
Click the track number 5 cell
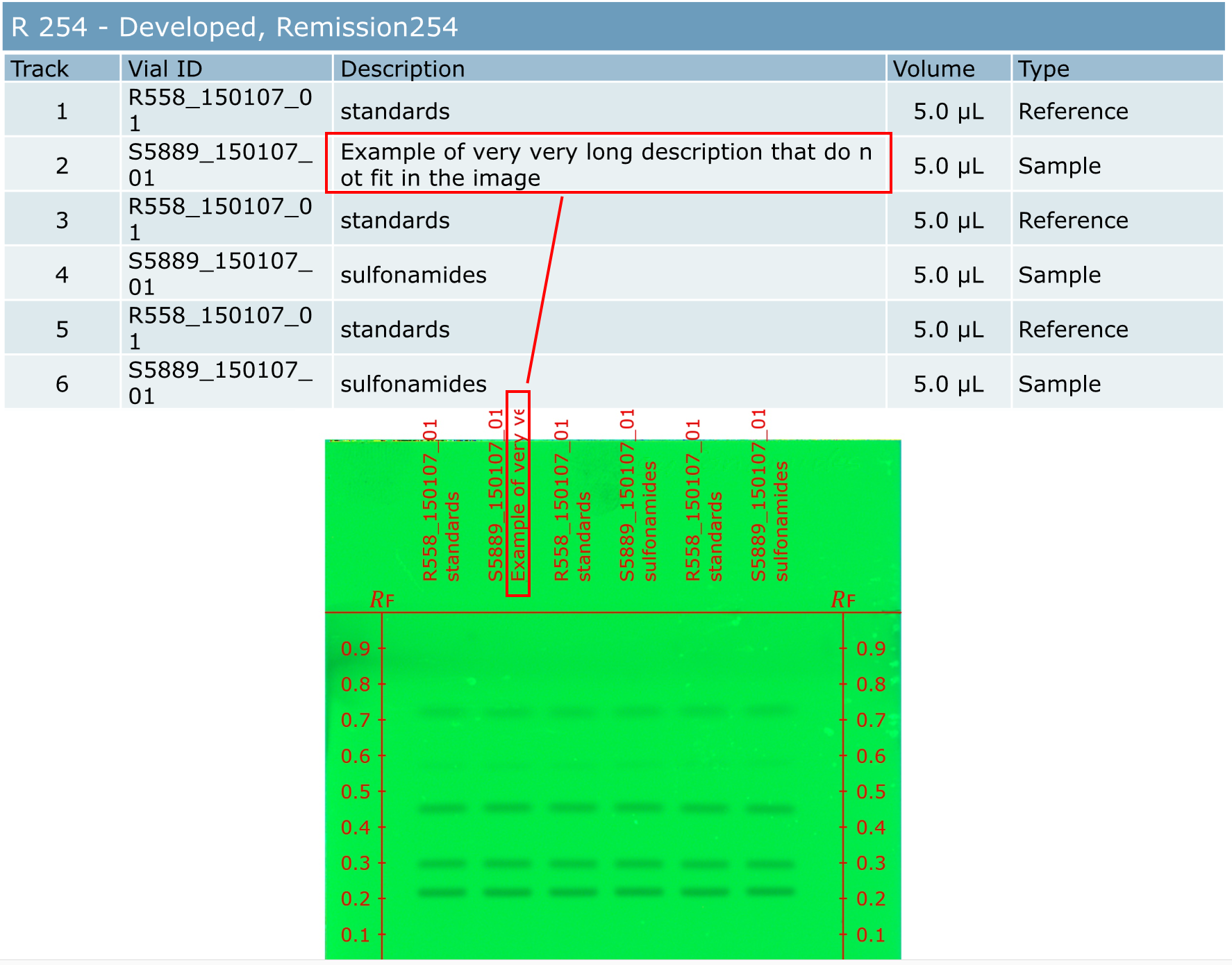click(62, 329)
